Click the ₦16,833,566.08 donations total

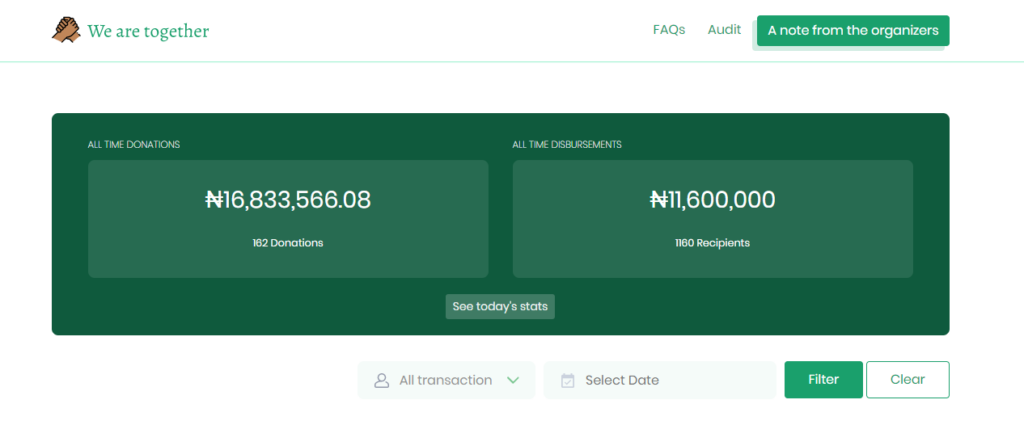[288, 200]
